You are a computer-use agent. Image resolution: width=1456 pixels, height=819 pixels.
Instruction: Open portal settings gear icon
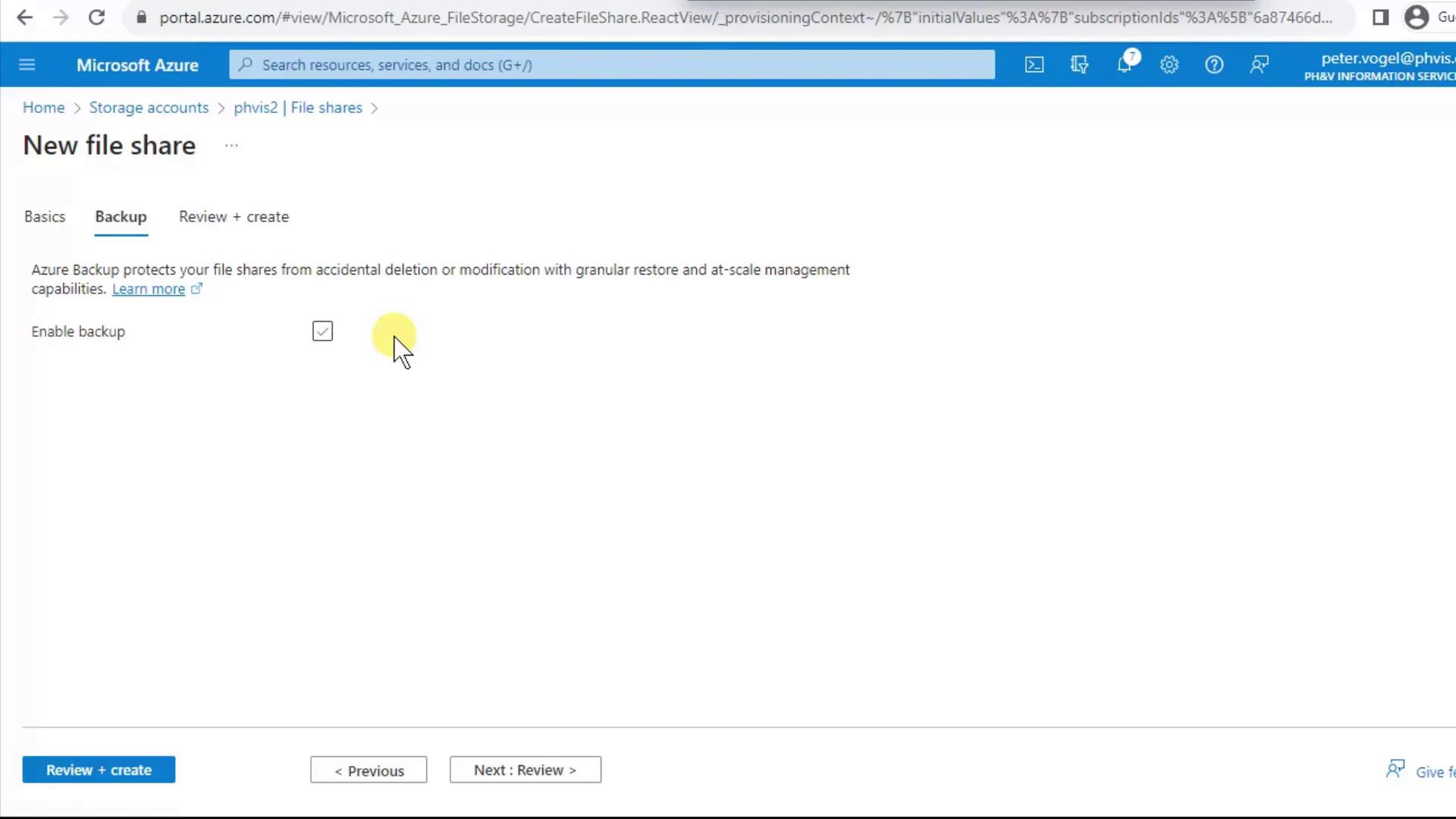(1169, 65)
